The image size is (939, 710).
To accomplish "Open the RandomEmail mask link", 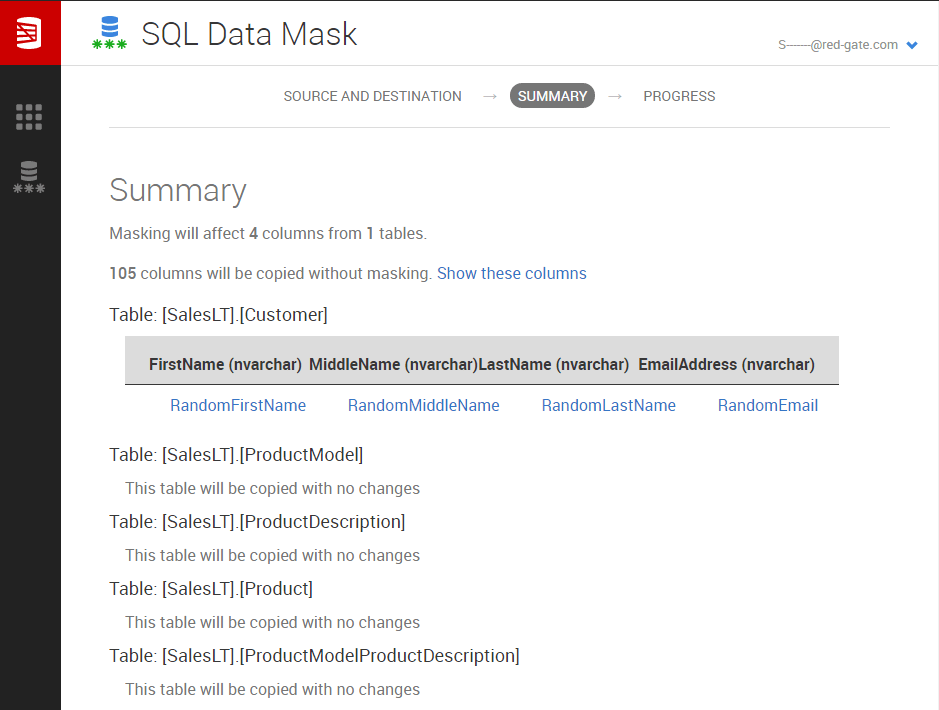I will (768, 405).
